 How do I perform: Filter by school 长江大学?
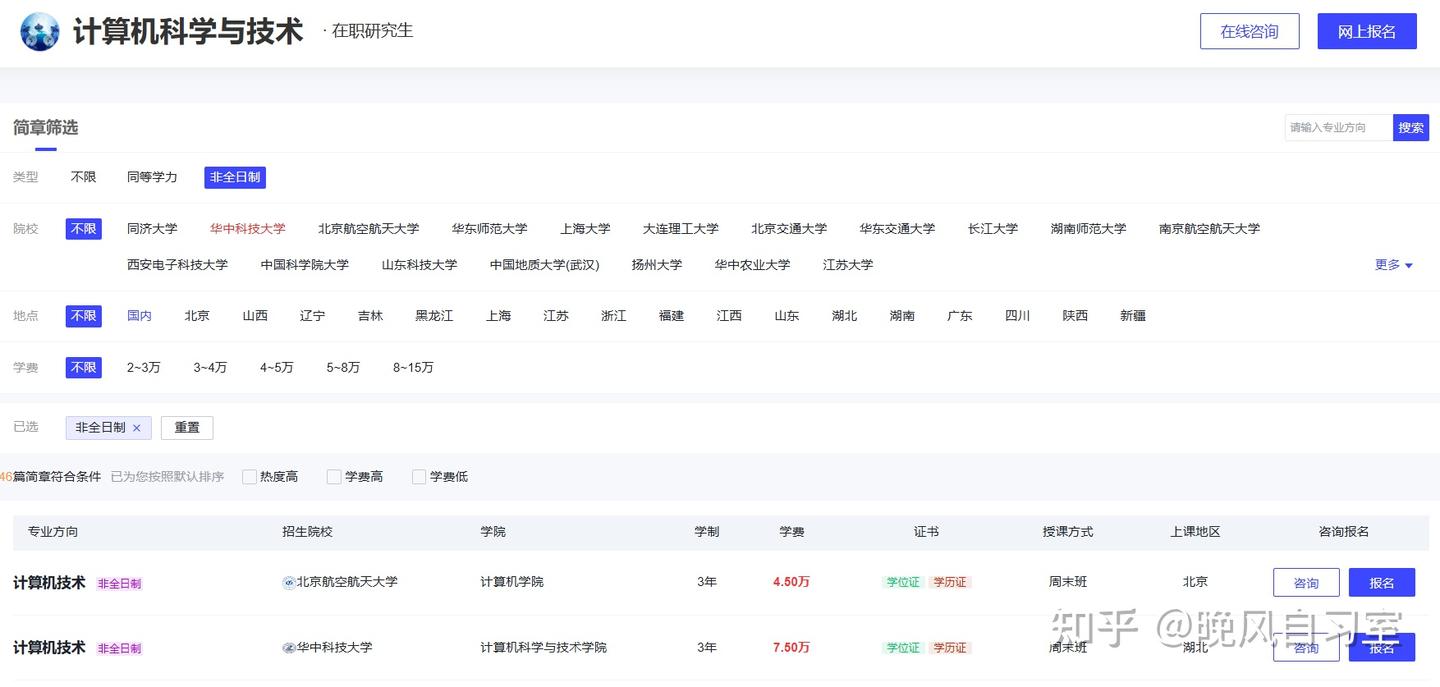tap(993, 229)
